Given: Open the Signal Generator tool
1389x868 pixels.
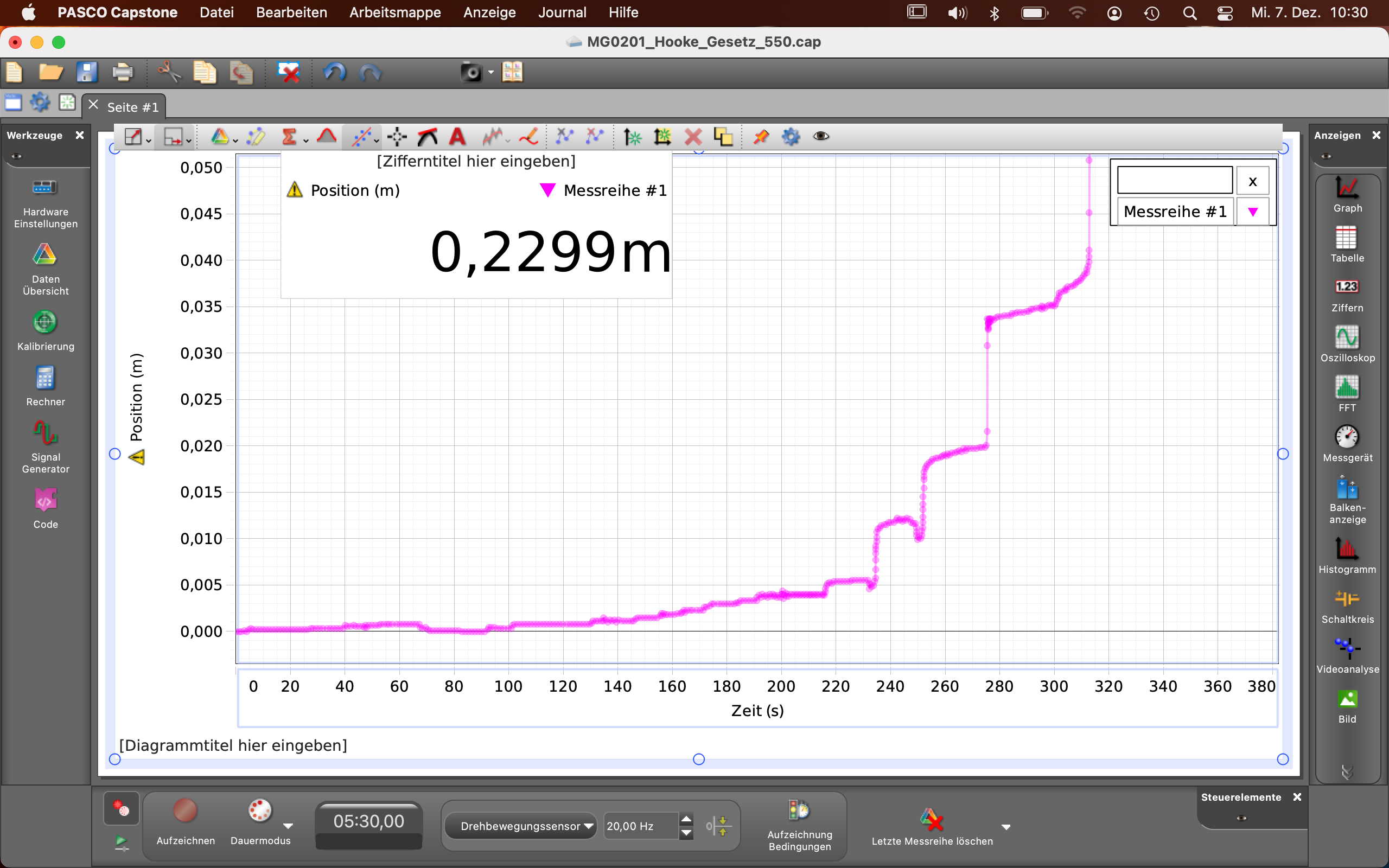Looking at the screenshot, I should pyautogui.click(x=46, y=447).
